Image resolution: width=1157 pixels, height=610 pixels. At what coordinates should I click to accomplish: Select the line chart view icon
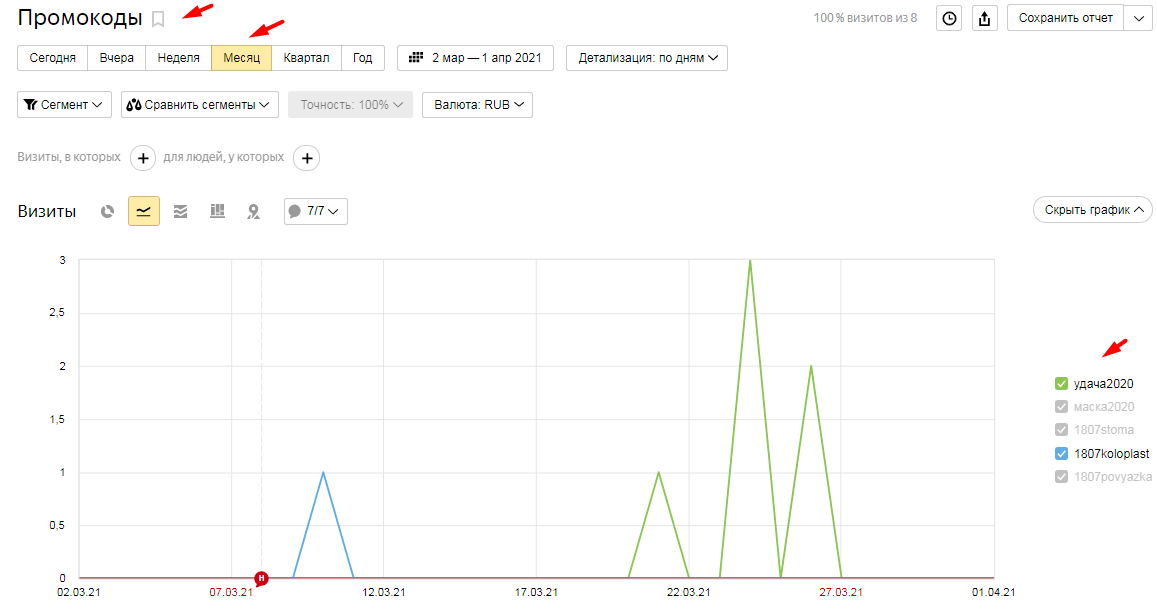[144, 211]
